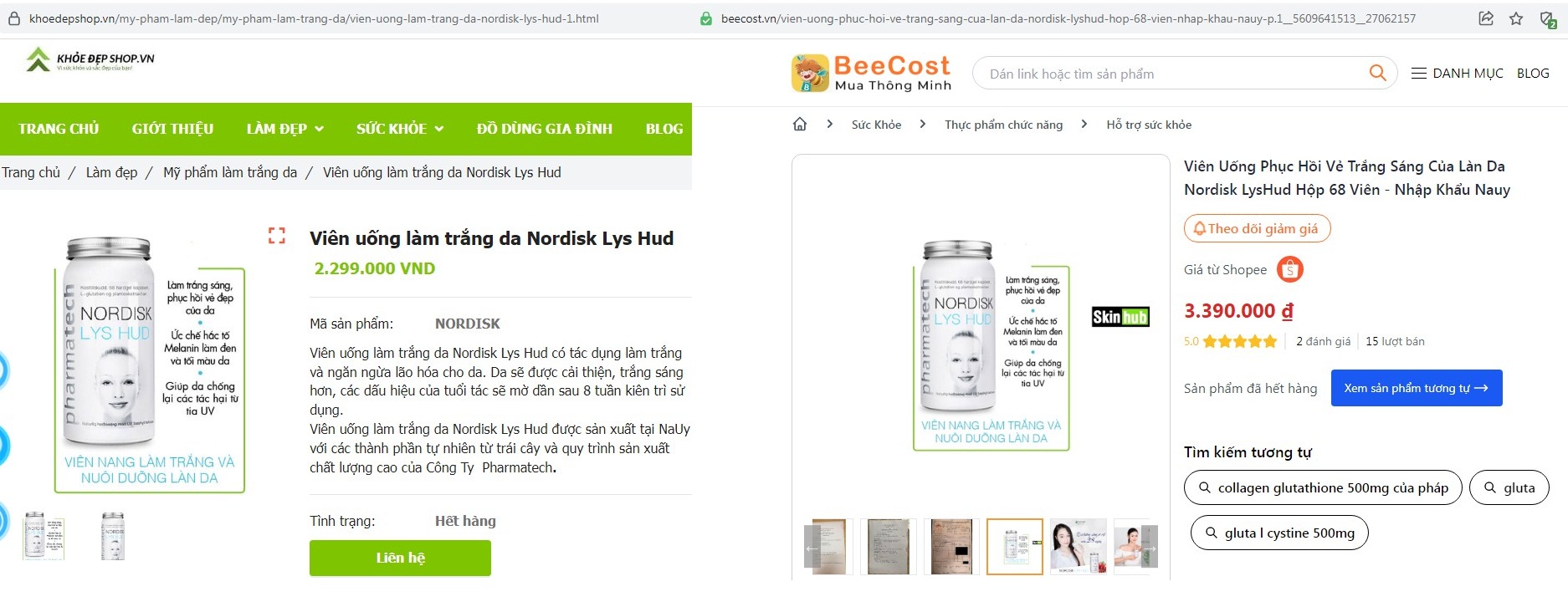Bookmark this page with the star icon
This screenshot has width=1568, height=612.
1516,18
